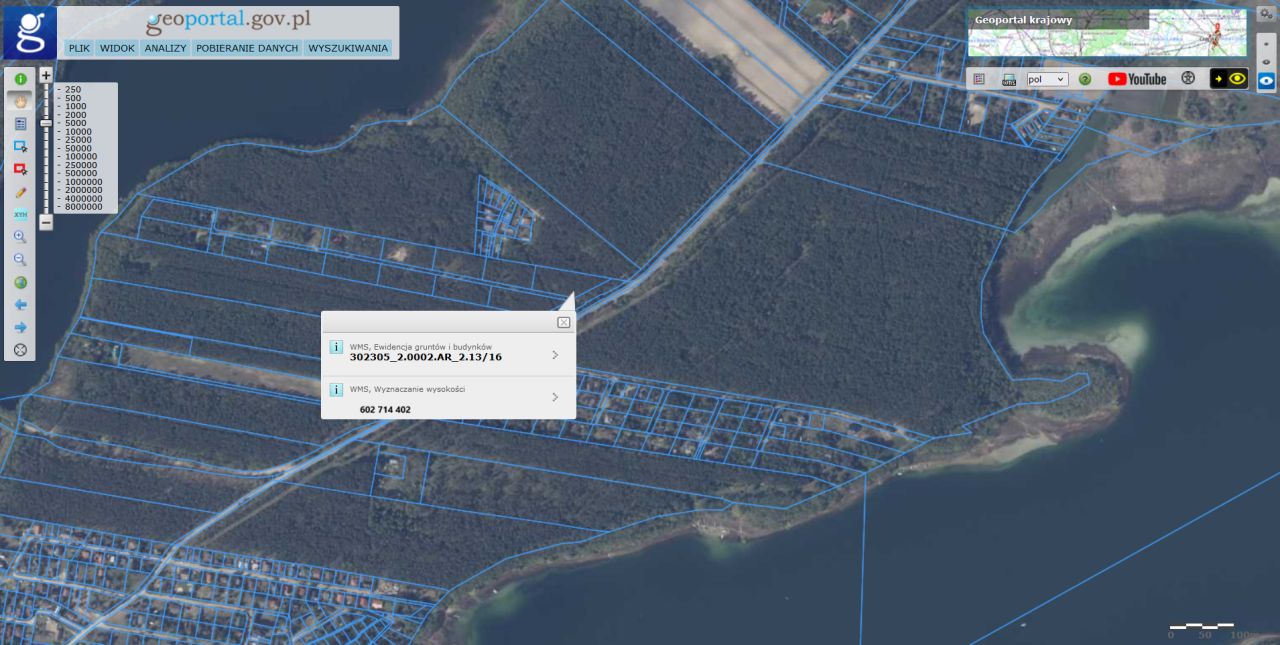1280x645 pixels.
Task: Open the WMS services icon
Action: pos(1008,79)
